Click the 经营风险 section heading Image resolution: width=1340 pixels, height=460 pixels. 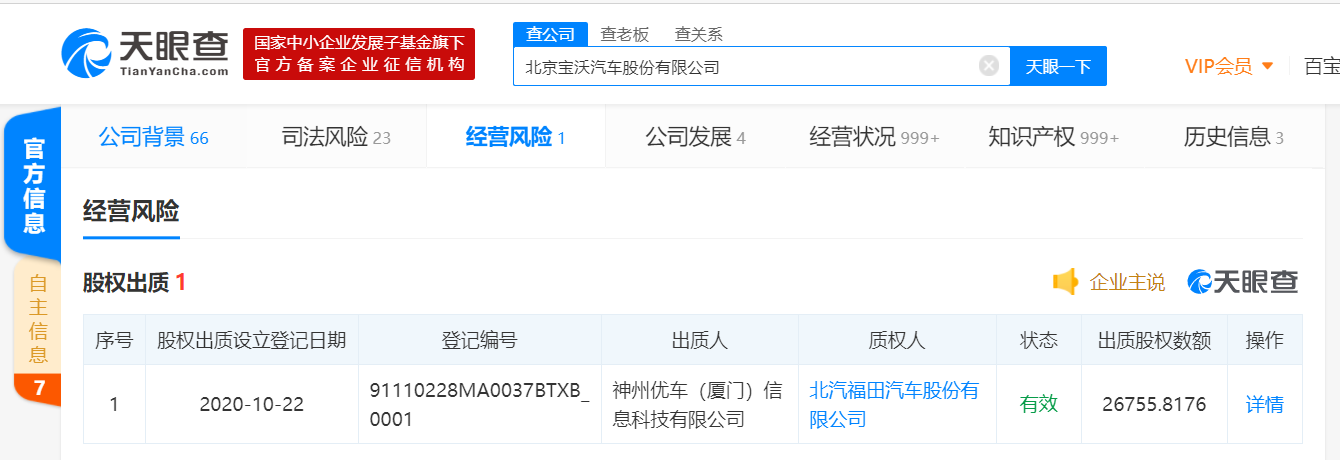[131, 212]
